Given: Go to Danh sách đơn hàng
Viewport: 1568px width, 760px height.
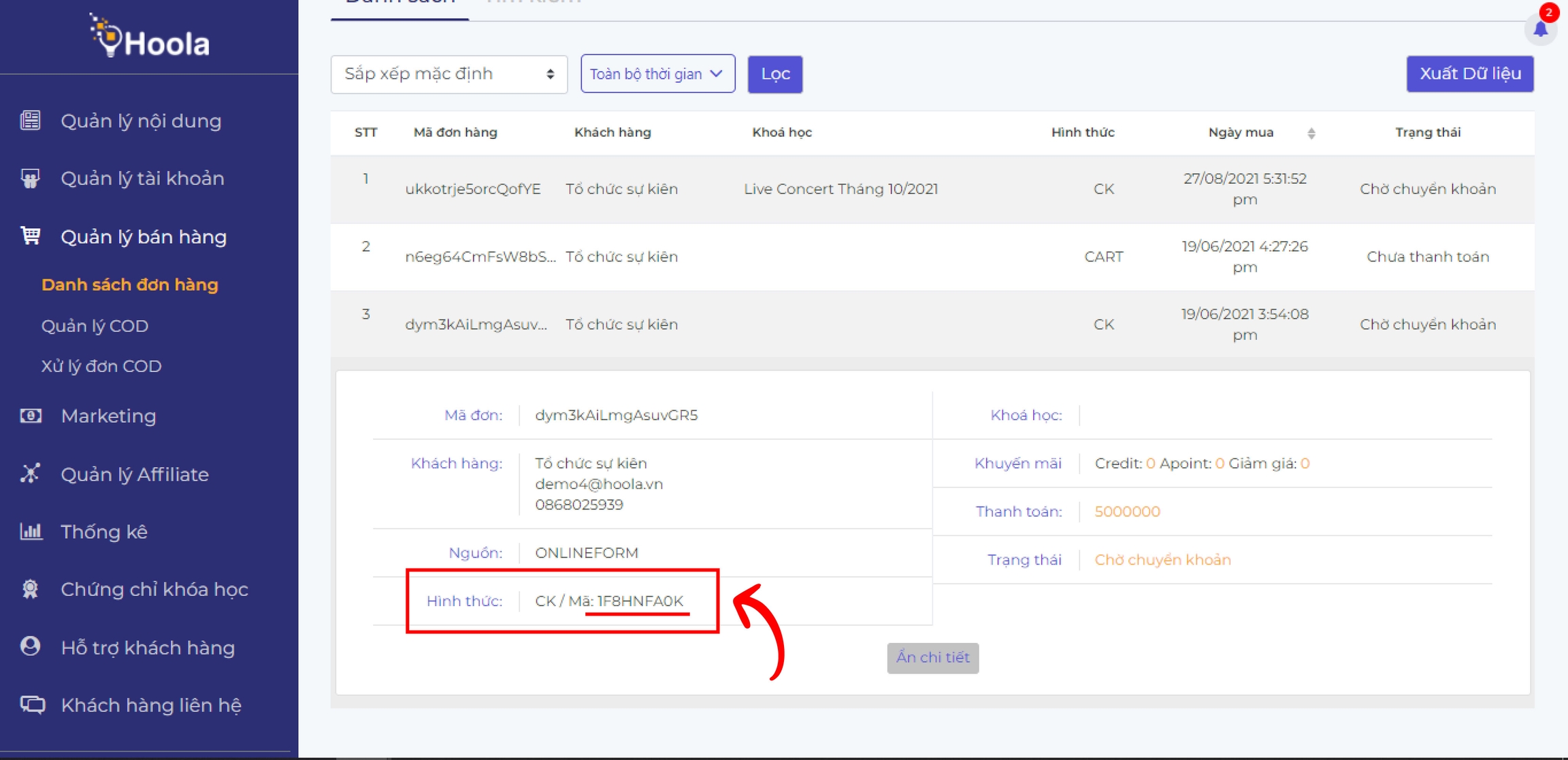Looking at the screenshot, I should (129, 285).
